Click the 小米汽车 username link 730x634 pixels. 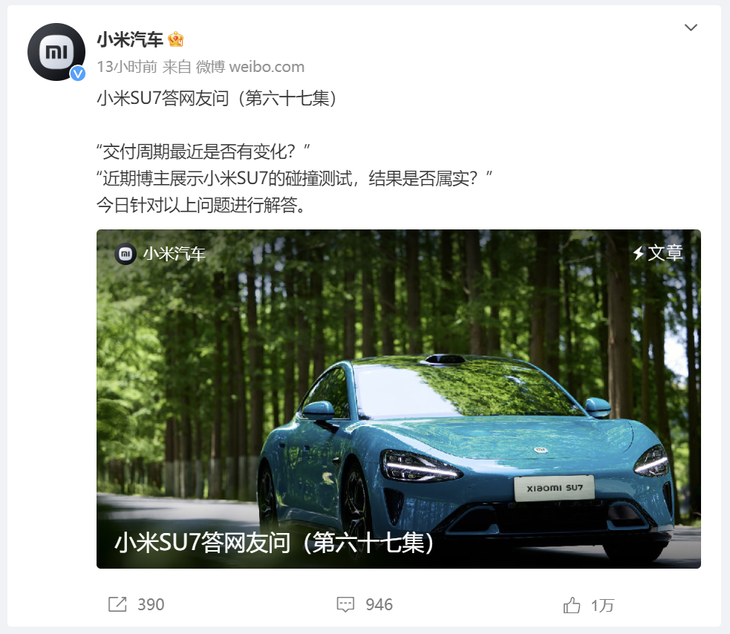(130, 40)
